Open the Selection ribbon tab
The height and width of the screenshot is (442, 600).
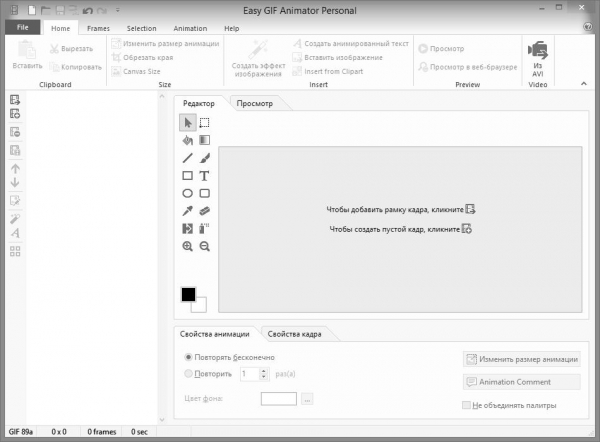(141, 28)
